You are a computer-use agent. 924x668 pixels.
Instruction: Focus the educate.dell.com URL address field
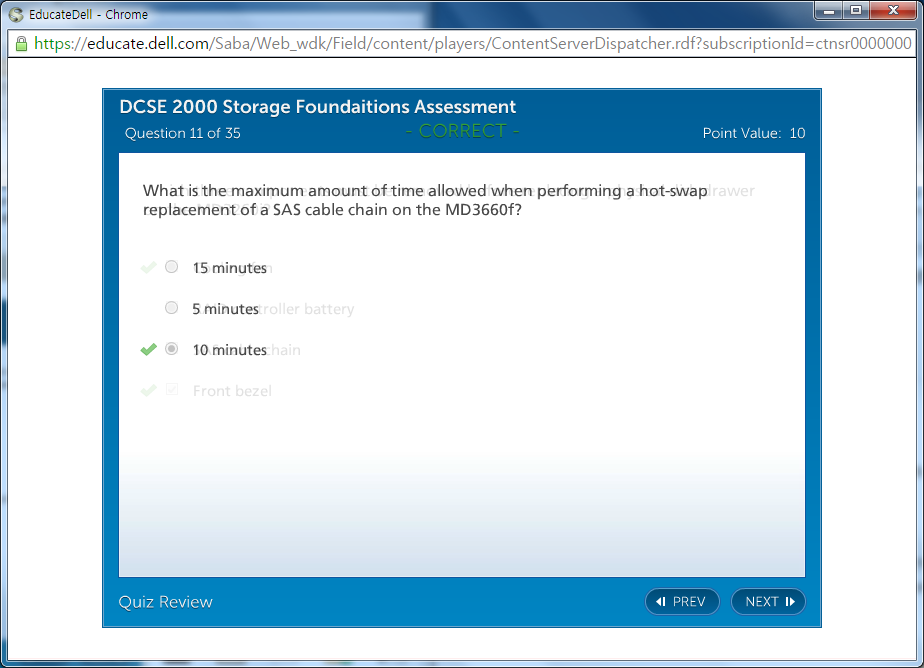coord(470,43)
